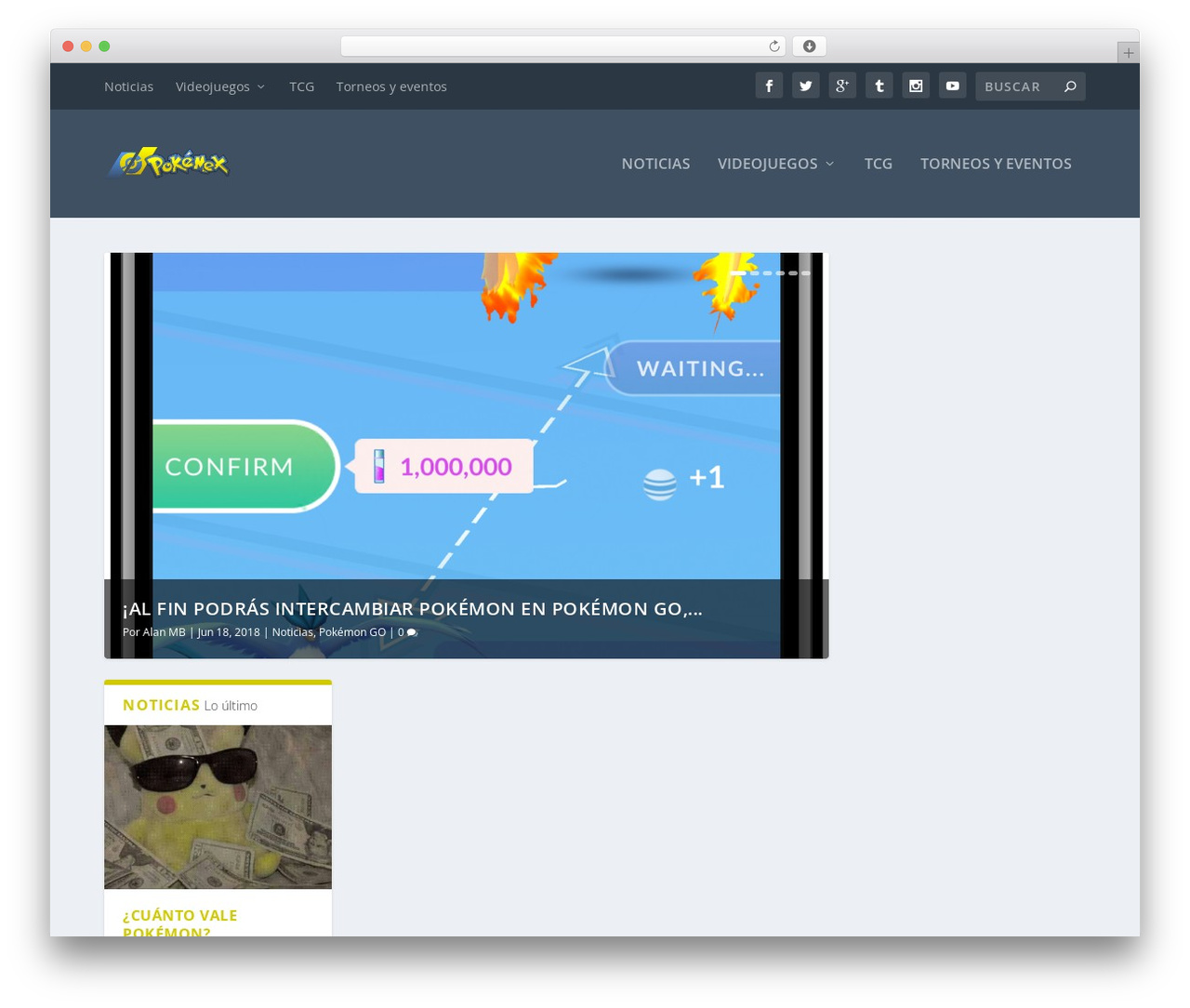Click the browser downloads icon
The width and height of the screenshot is (1190, 1008).
pos(809,46)
